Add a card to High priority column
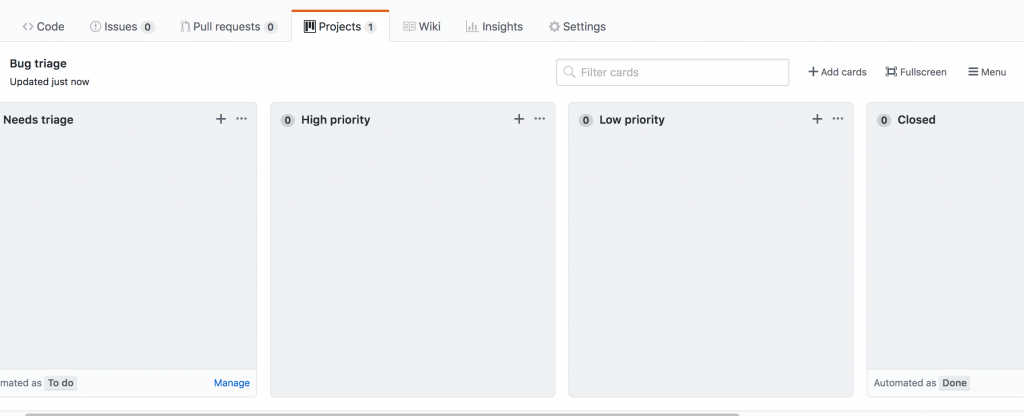 coord(519,119)
